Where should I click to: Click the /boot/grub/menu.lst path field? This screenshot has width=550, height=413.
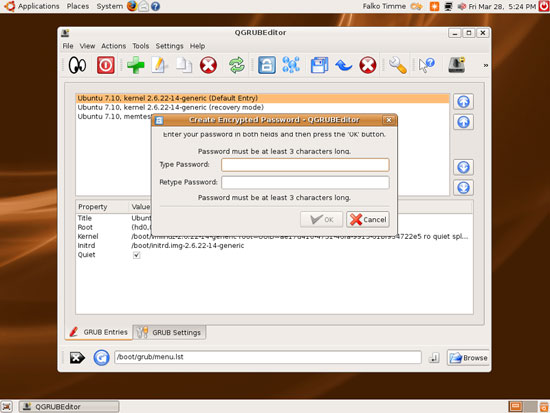point(268,357)
